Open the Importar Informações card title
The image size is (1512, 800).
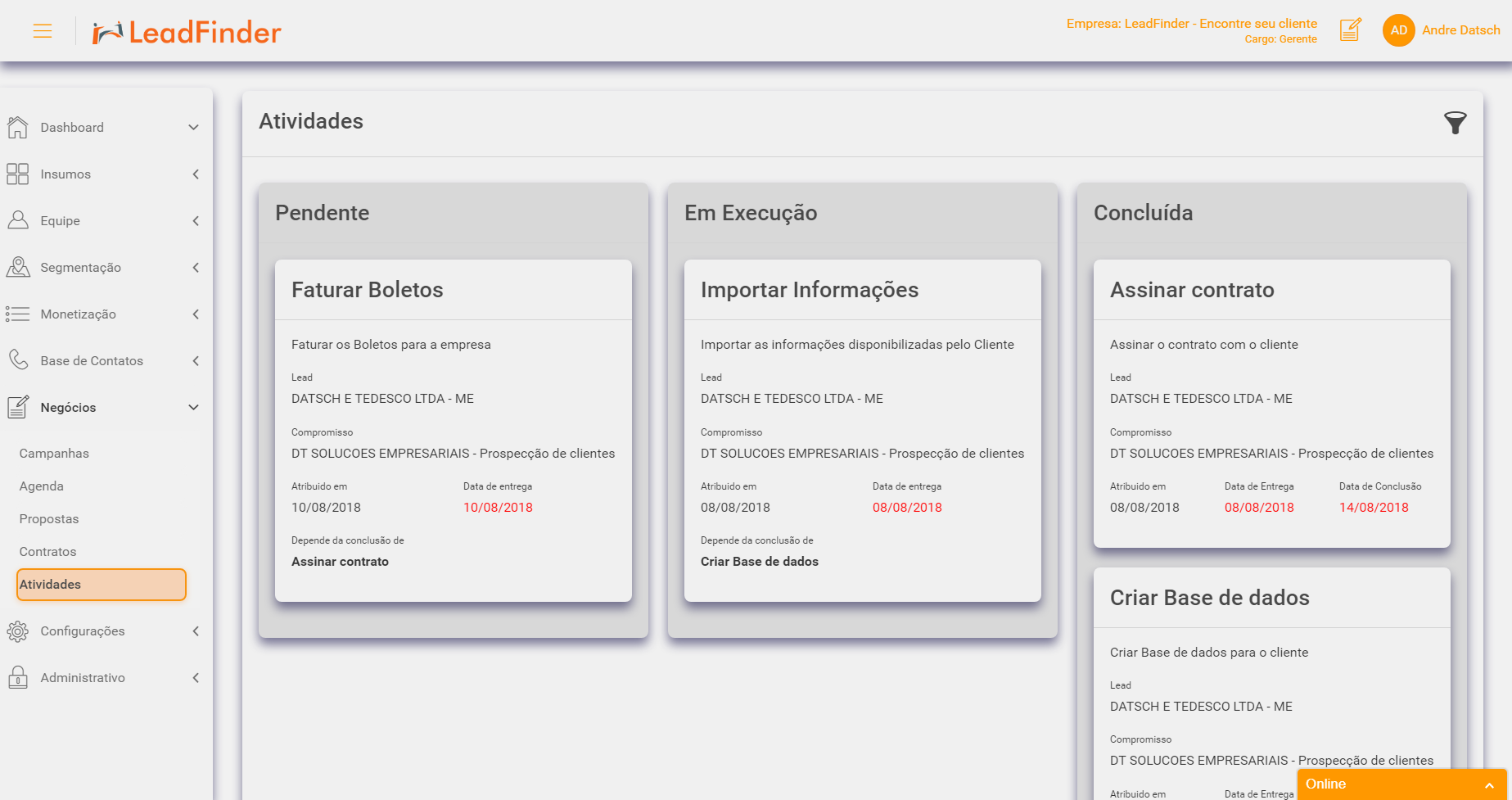pos(810,290)
